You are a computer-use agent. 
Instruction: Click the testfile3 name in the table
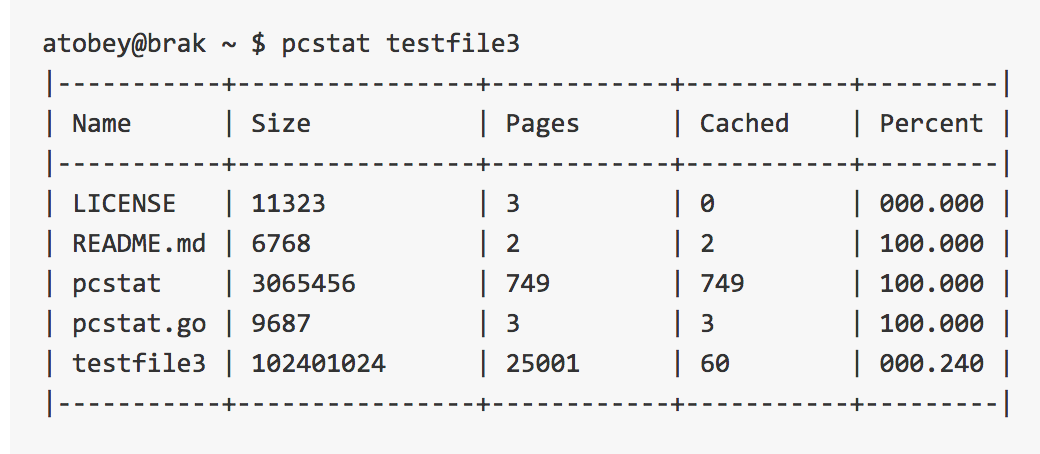(139, 364)
